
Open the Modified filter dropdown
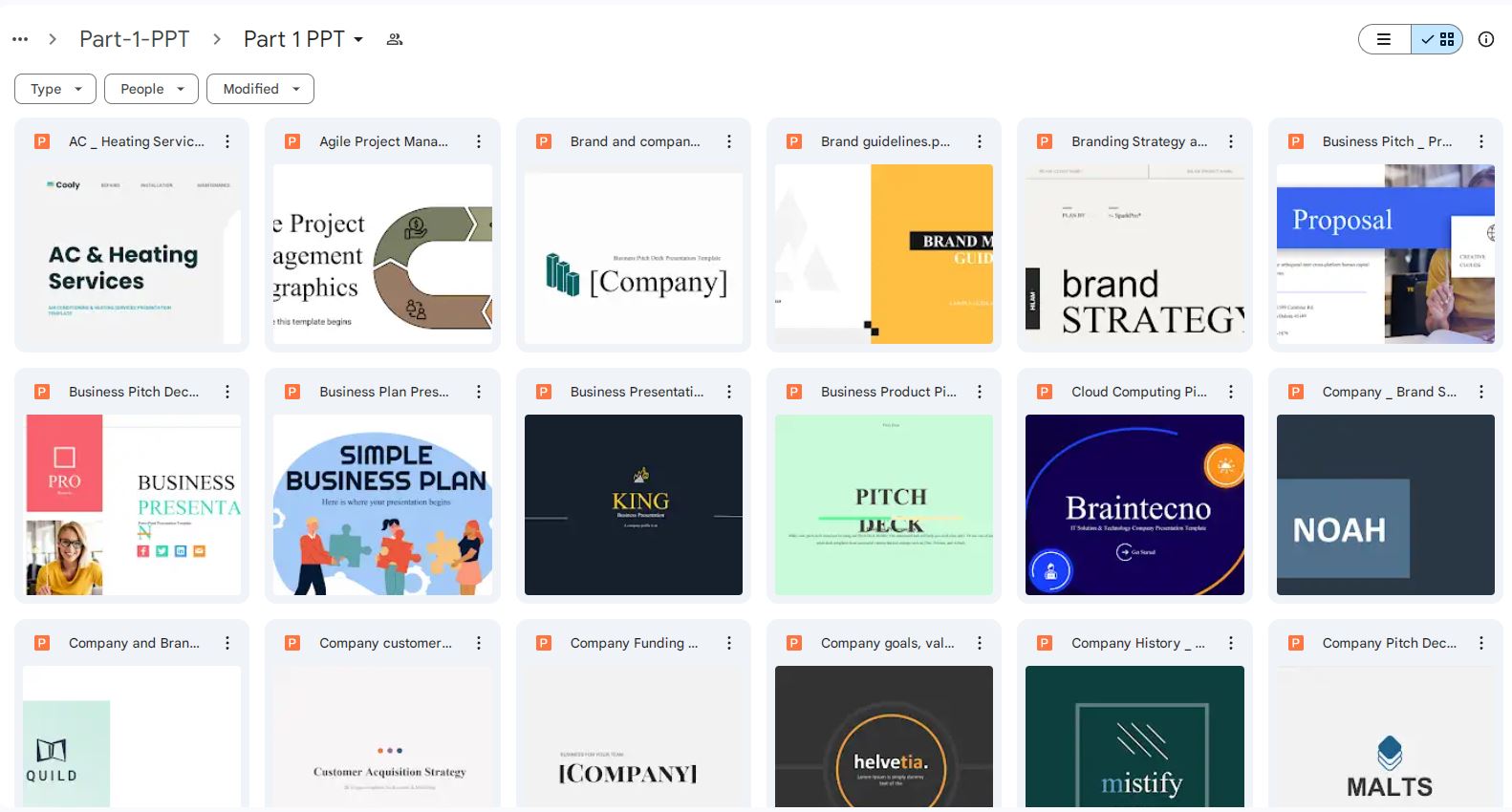[260, 89]
